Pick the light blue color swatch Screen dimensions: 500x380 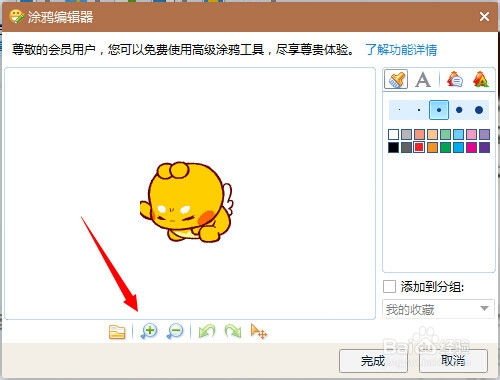click(458, 135)
